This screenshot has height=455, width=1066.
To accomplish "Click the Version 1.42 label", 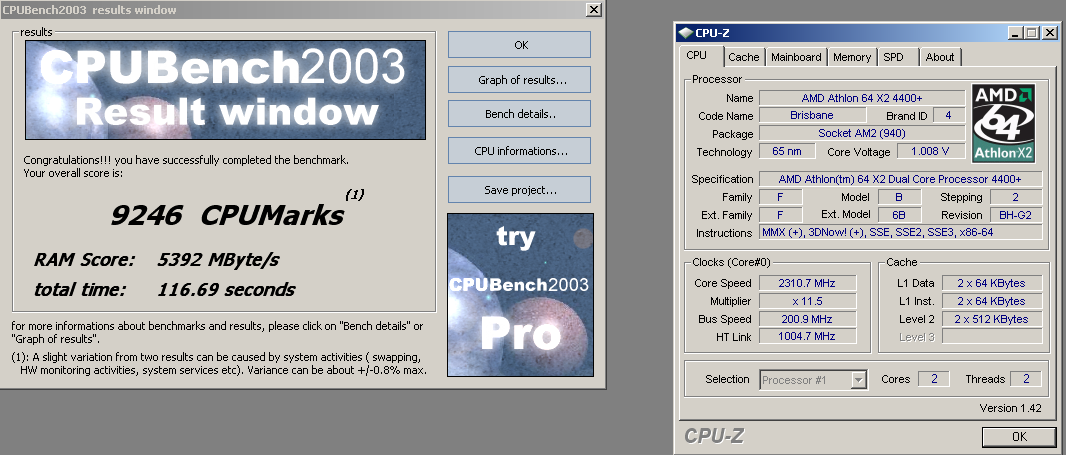I will 1010,408.
